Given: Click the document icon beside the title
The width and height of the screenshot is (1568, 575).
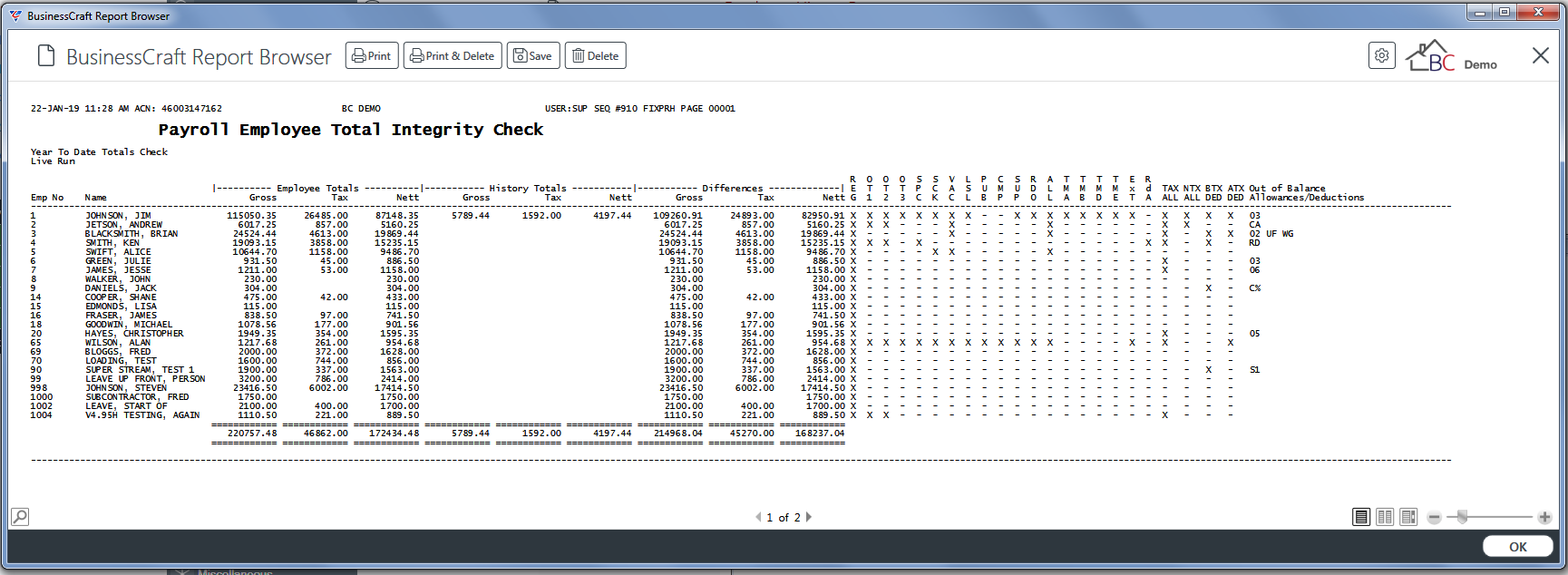Looking at the screenshot, I should coord(46,56).
